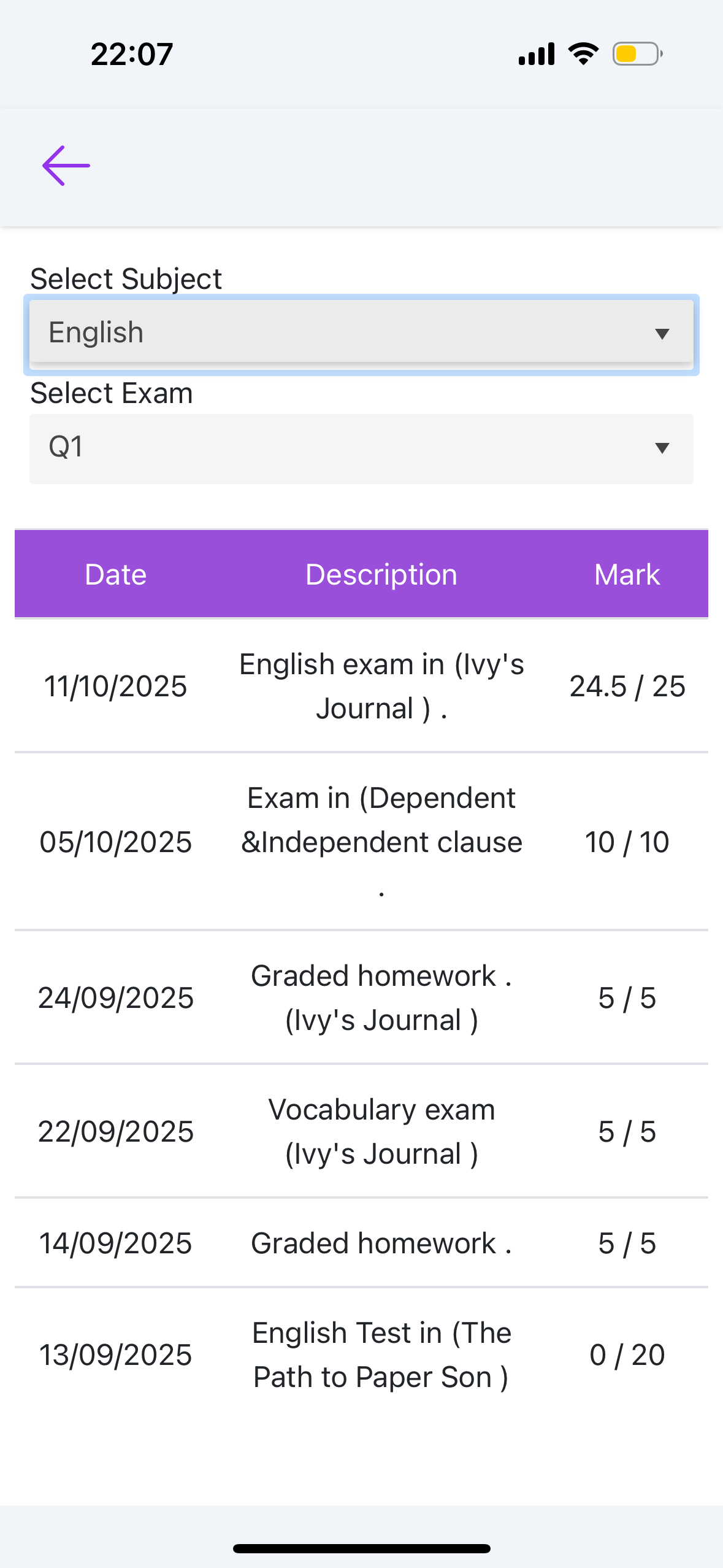Click the 0 / 20 mark

coord(627,1355)
